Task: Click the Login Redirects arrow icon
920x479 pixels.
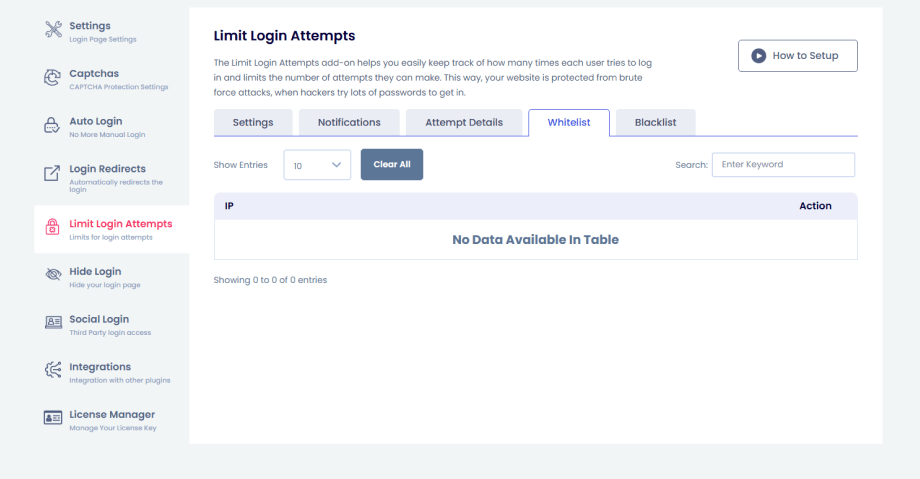Action: point(52,173)
